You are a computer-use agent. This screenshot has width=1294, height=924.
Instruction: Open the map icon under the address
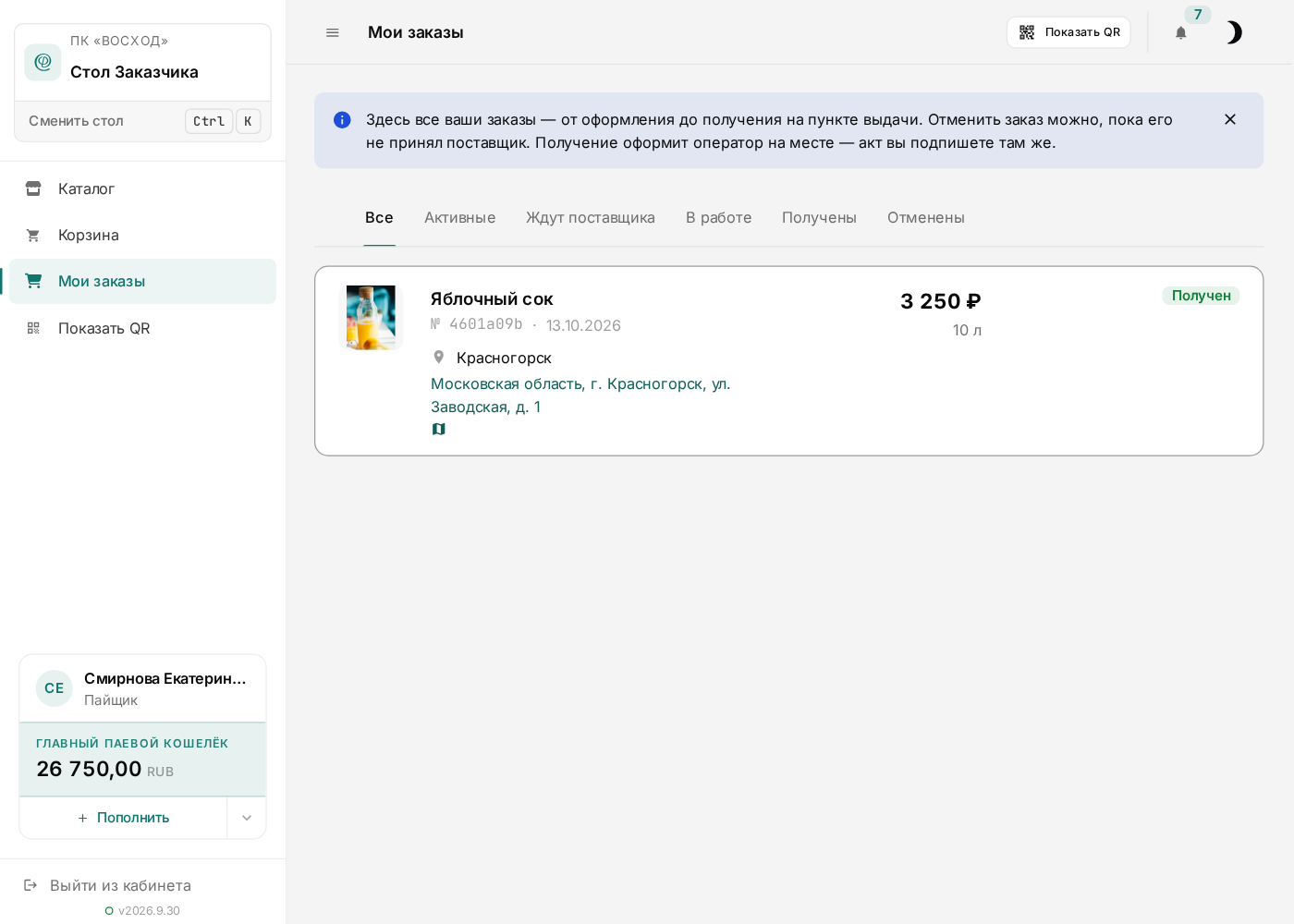(439, 429)
